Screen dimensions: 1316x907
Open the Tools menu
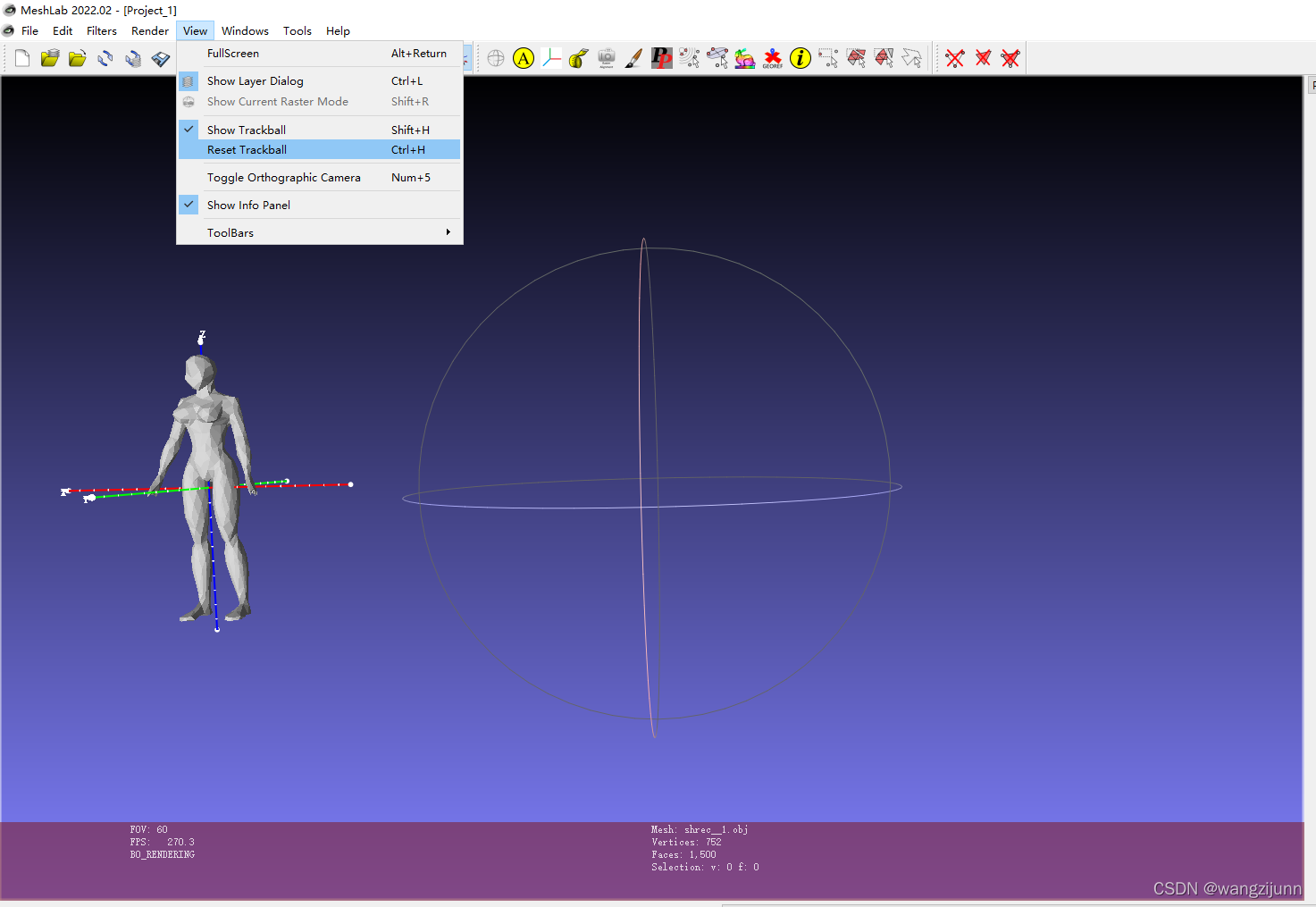tap(298, 30)
